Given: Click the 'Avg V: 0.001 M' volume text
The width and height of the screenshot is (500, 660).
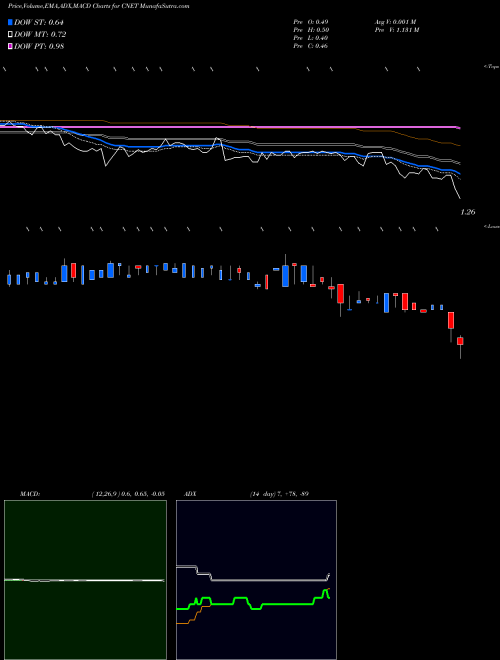Looking at the screenshot, I should 395,22.
